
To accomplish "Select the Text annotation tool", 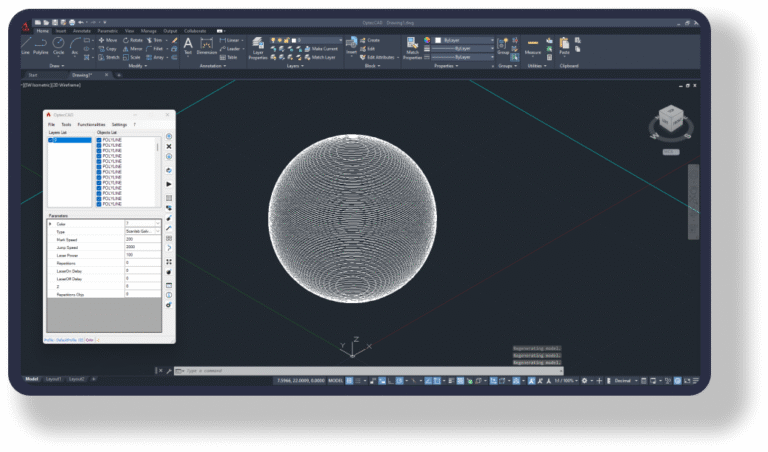I will click(x=188, y=46).
